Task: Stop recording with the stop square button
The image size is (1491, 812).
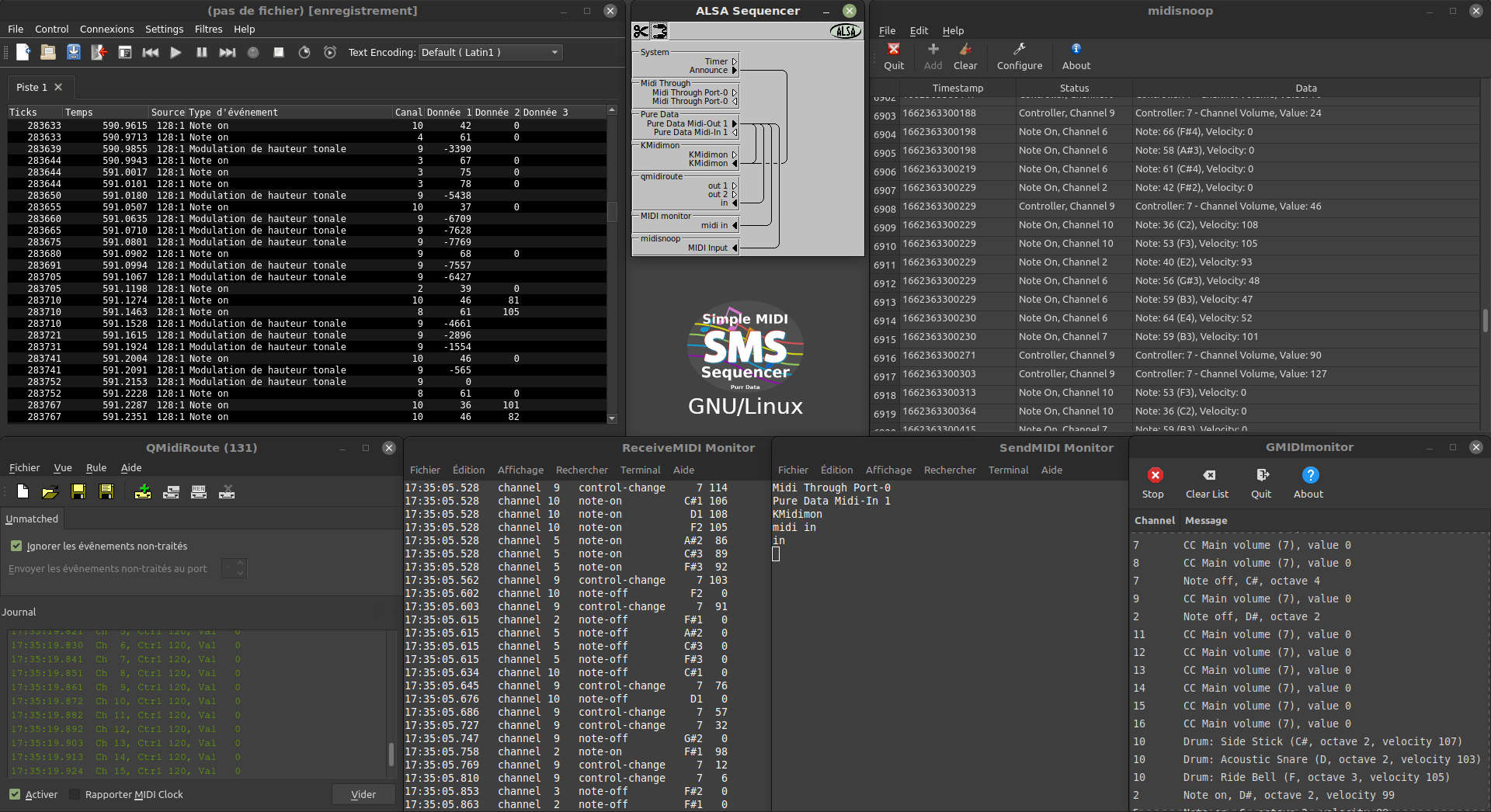Action: 279,52
